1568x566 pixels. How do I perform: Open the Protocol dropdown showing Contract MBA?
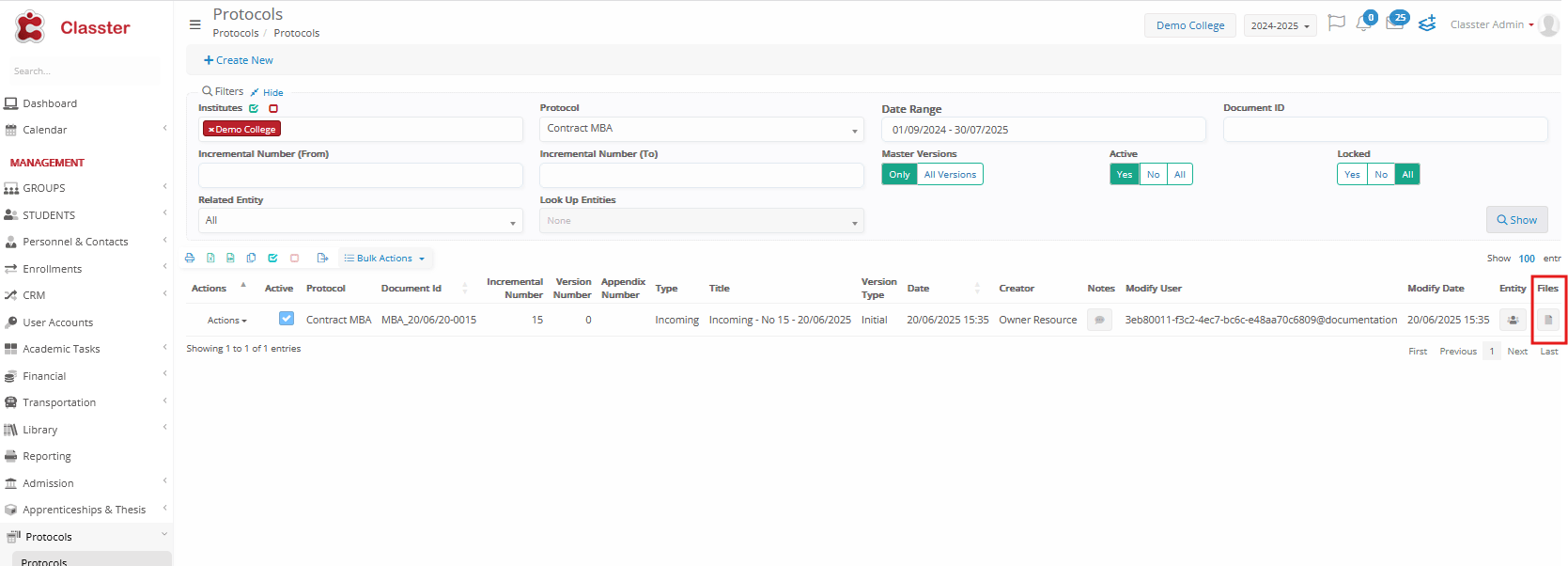[x=701, y=129]
